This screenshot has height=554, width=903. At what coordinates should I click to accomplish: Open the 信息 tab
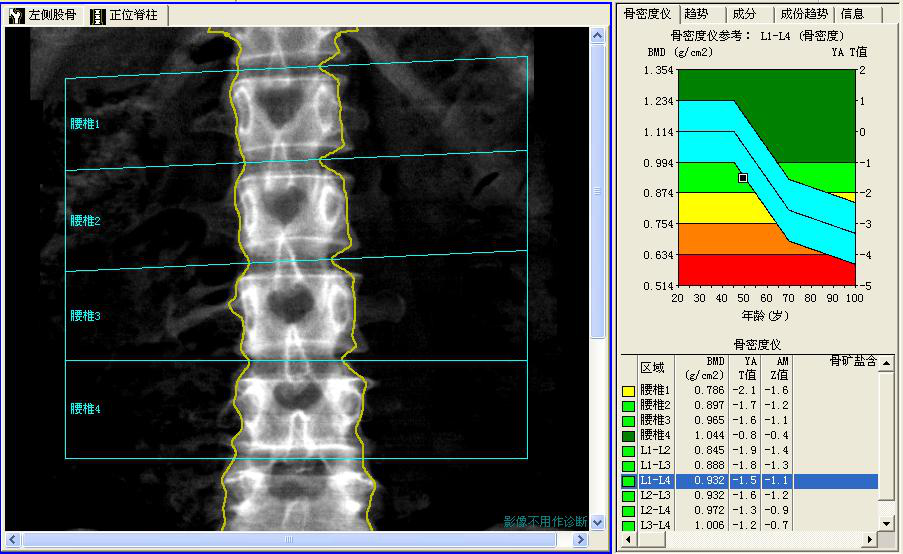click(852, 14)
